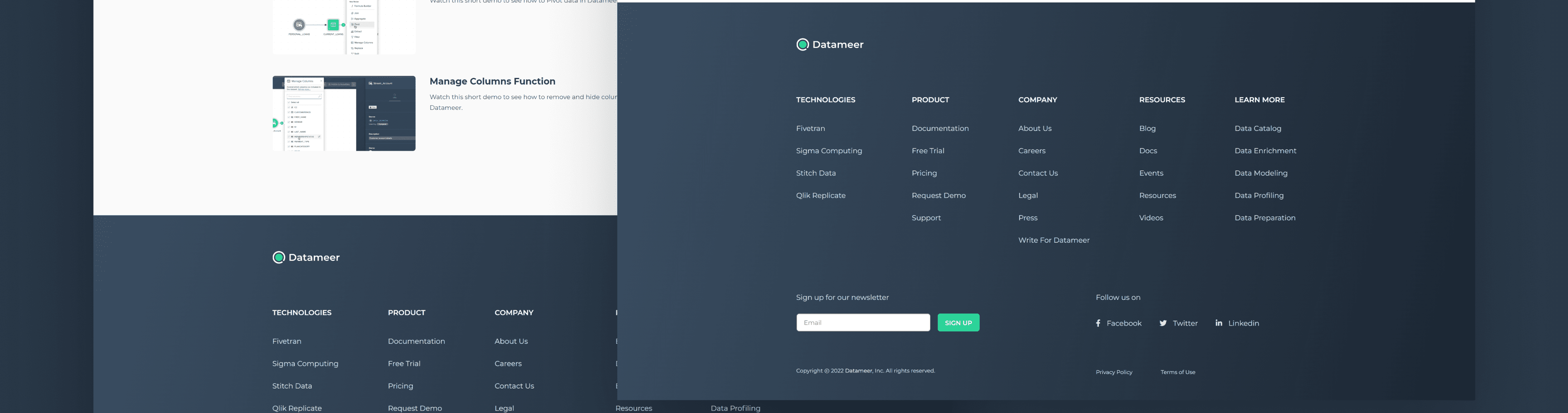Open the Terms of Use link
1568x413 pixels.
pos(1177,372)
